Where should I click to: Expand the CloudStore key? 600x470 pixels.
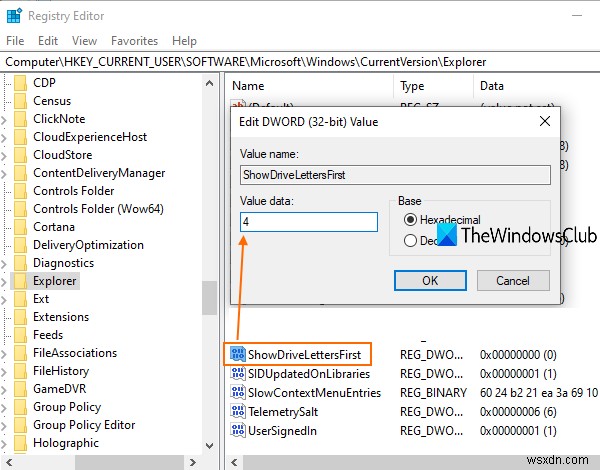[4, 155]
